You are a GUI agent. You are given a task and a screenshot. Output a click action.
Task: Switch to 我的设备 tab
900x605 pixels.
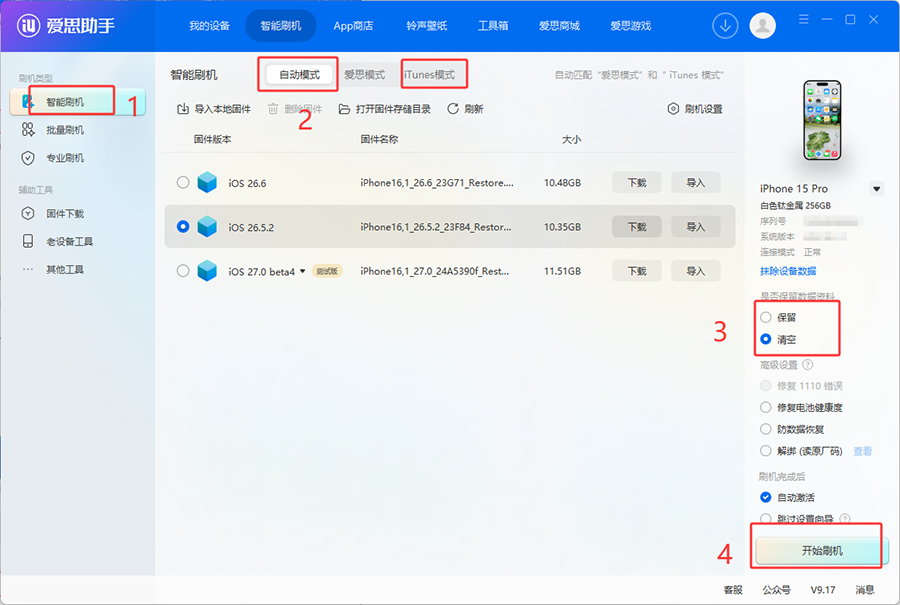coord(210,26)
